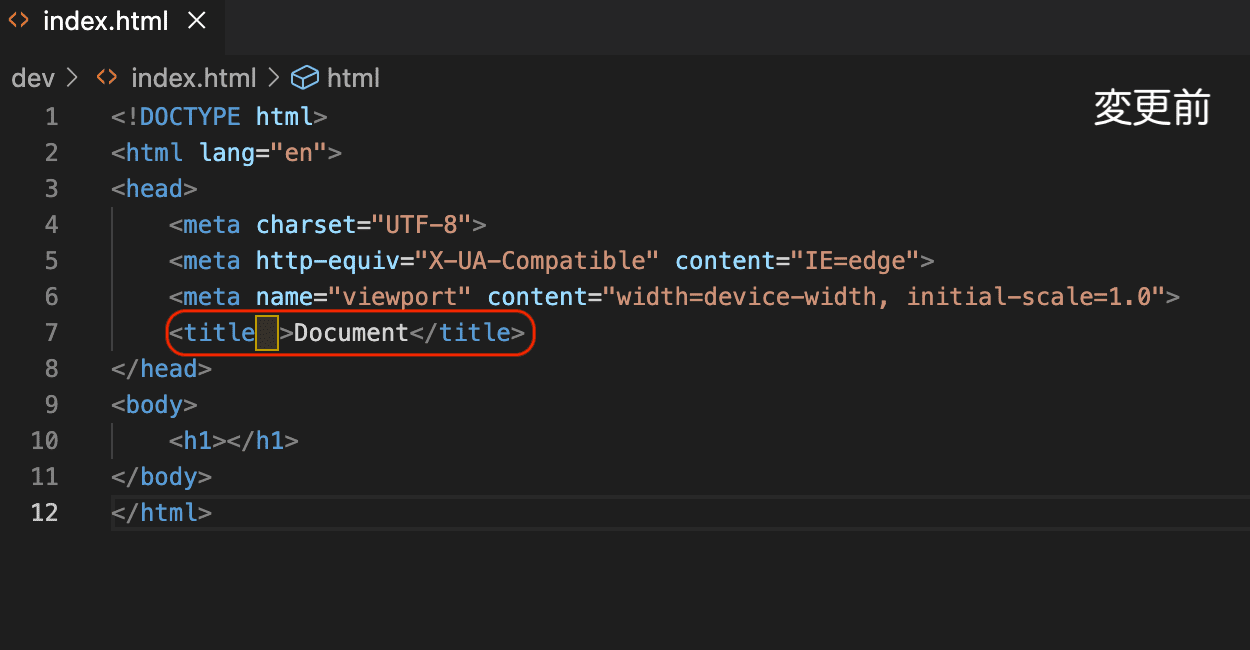This screenshot has height=650, width=1250.
Task: Click the lang attribute on line 2
Action: pyautogui.click(x=227, y=153)
